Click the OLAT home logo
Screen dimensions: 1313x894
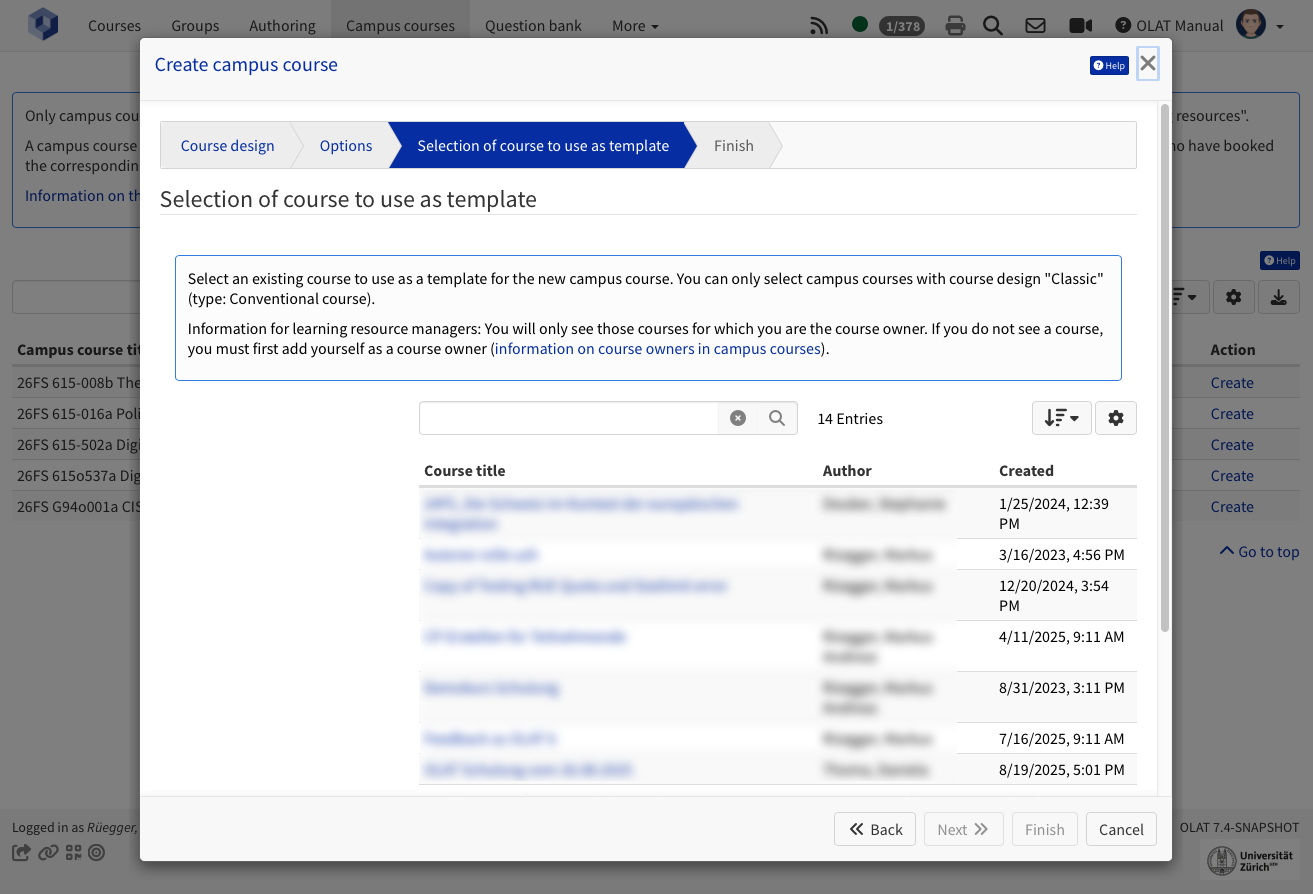(43, 25)
